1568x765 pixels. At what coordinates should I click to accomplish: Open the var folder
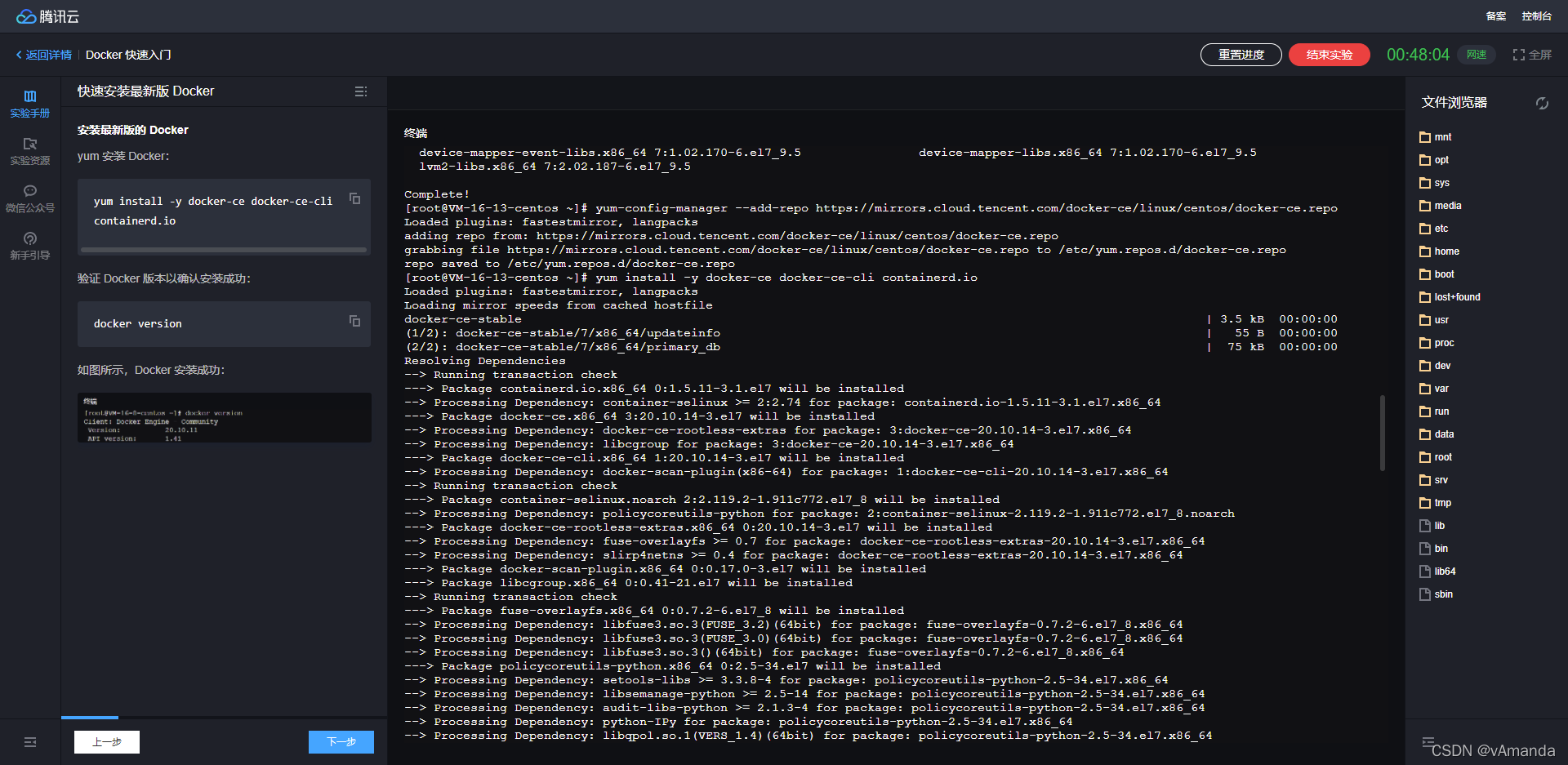coord(1434,389)
